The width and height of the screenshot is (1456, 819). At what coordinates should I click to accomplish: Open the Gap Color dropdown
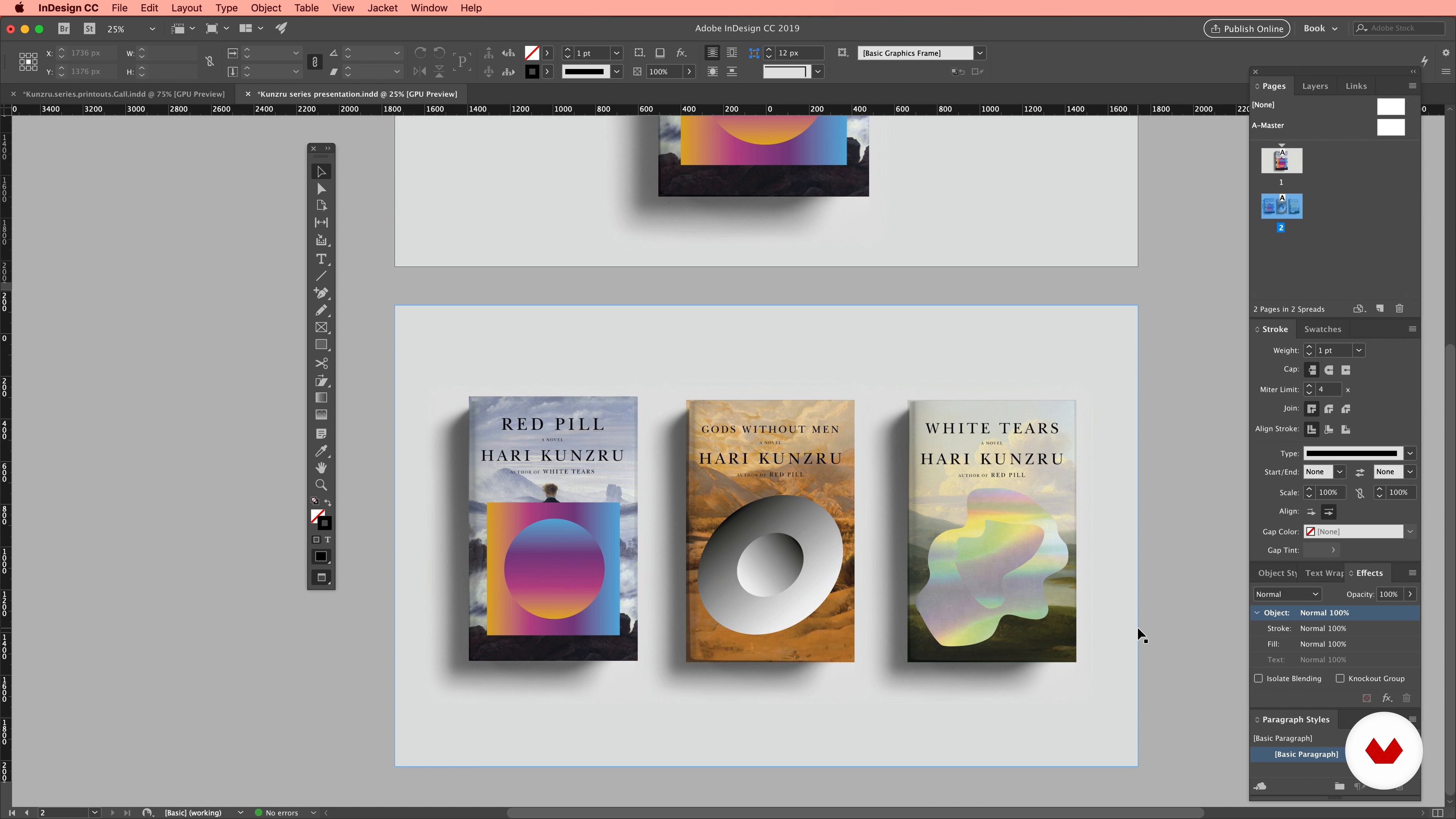click(1410, 532)
